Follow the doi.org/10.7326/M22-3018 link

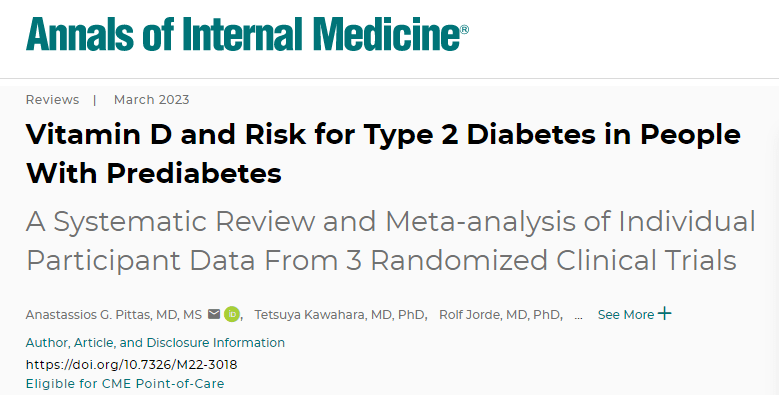pyautogui.click(x=132, y=365)
